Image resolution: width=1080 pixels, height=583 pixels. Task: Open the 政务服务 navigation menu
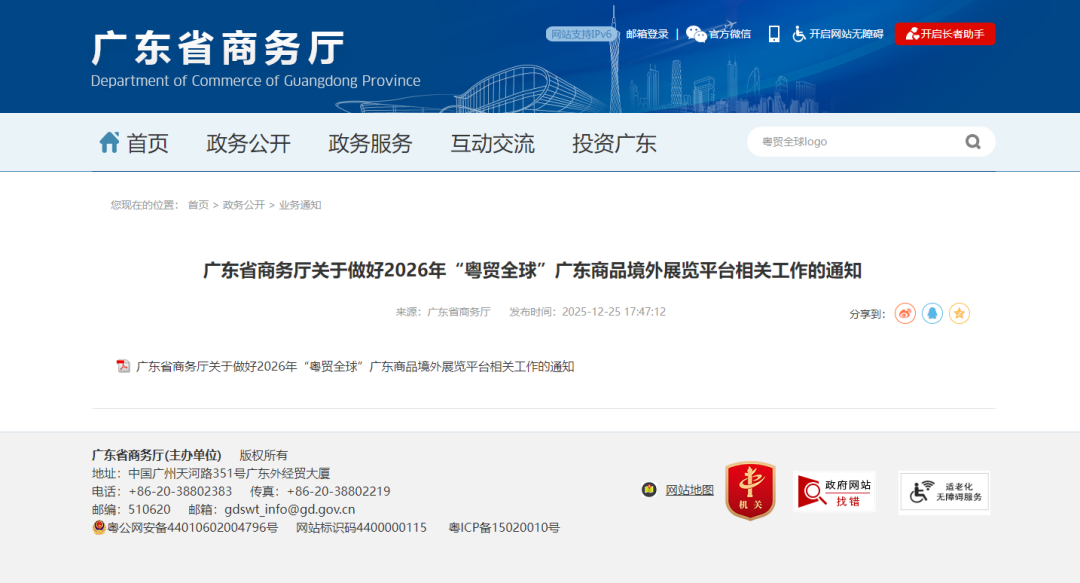370,143
